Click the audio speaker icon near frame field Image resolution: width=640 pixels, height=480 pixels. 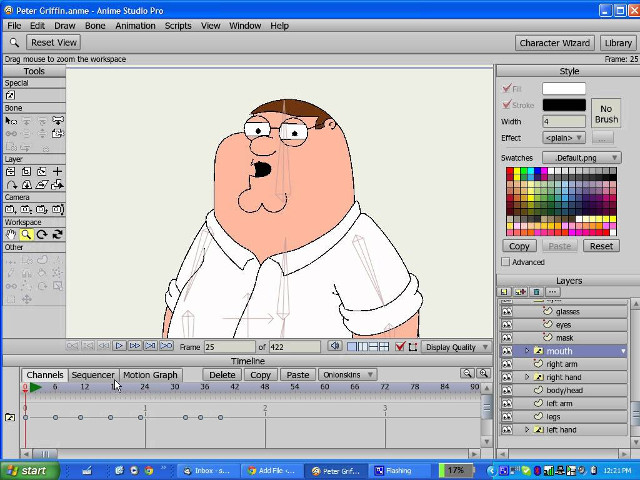point(335,347)
